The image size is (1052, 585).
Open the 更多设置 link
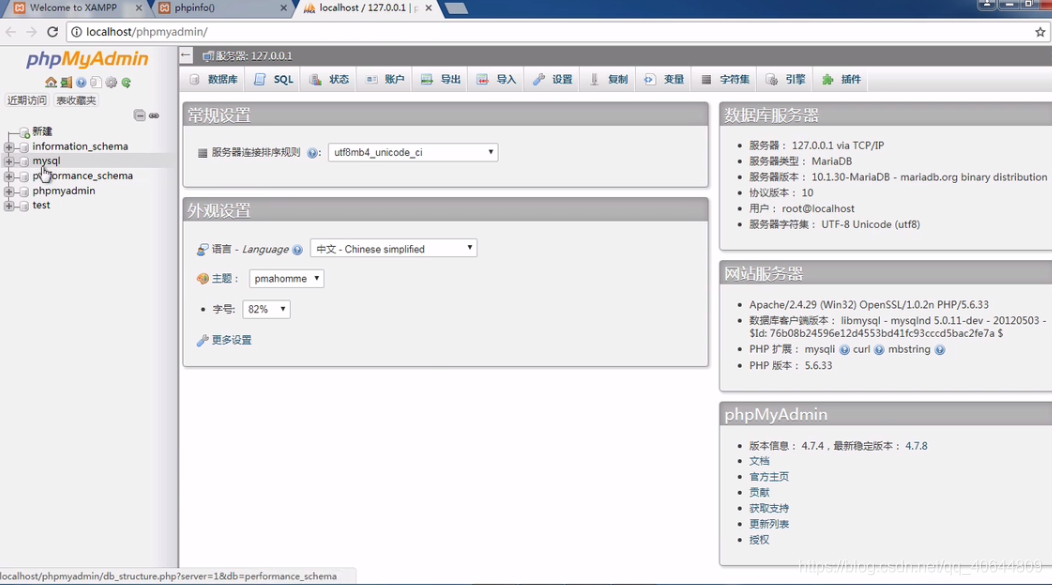tap(231, 340)
